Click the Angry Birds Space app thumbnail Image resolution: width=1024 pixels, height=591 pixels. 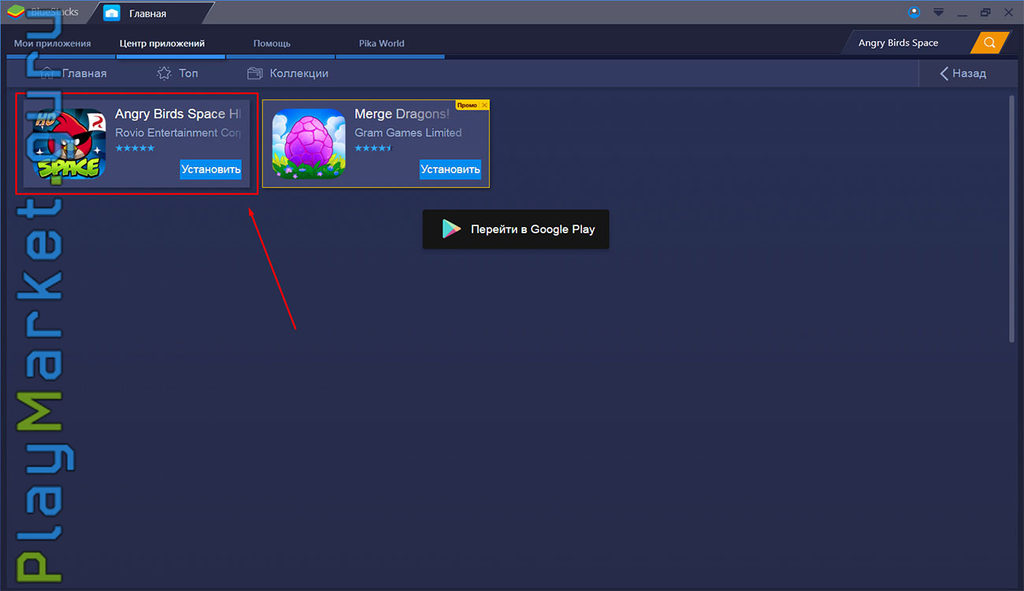70,144
